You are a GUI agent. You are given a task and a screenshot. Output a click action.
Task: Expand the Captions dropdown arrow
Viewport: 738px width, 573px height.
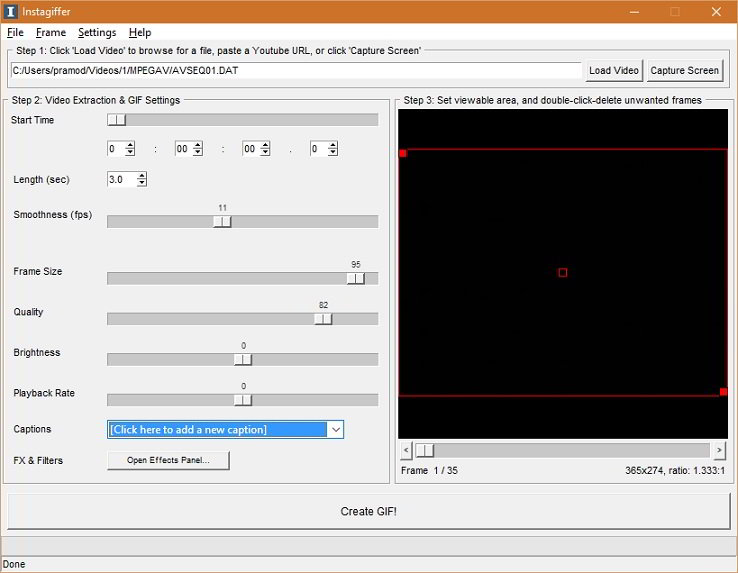[x=336, y=429]
